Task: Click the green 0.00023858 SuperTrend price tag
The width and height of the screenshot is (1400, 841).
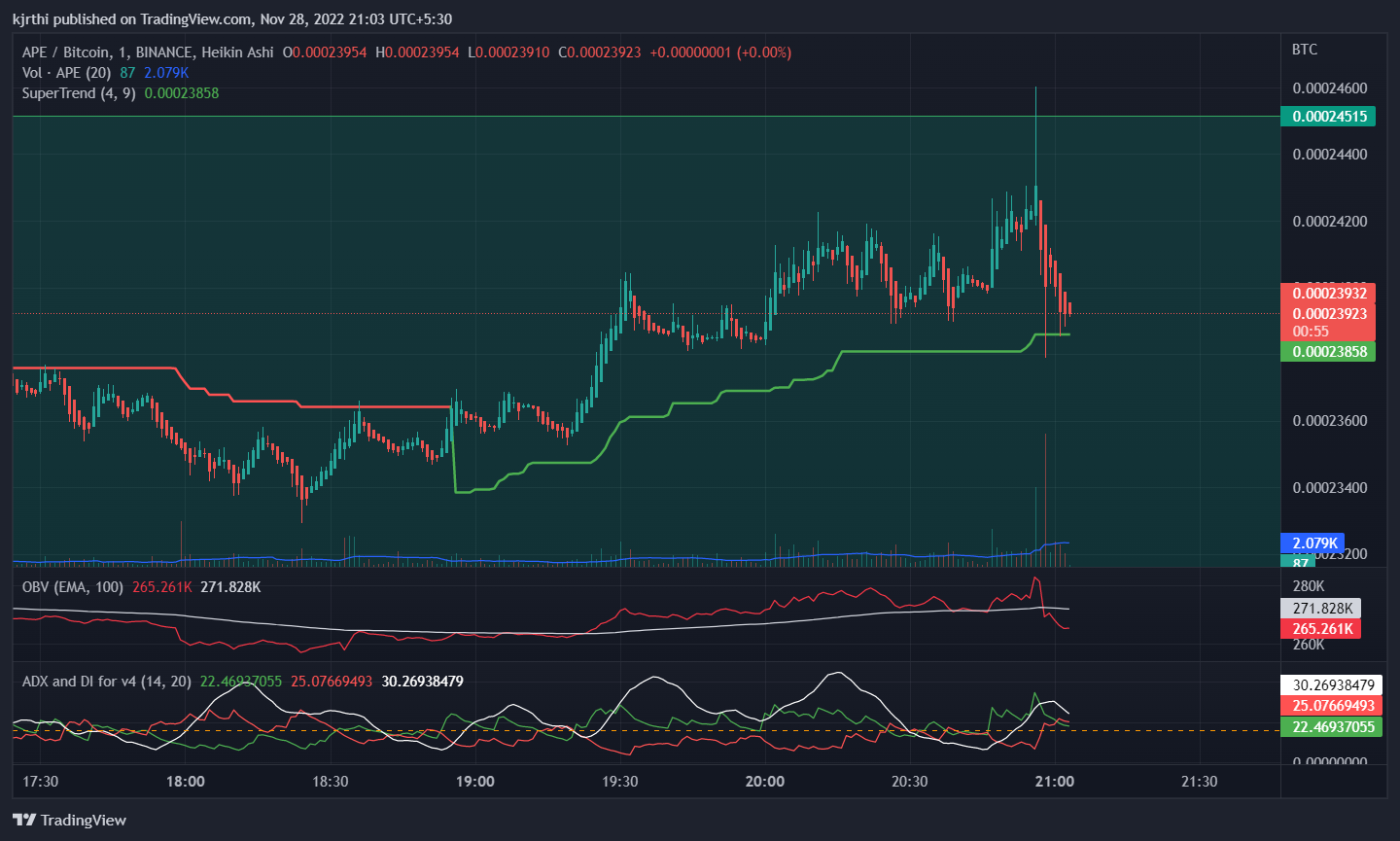Action: [x=1328, y=352]
